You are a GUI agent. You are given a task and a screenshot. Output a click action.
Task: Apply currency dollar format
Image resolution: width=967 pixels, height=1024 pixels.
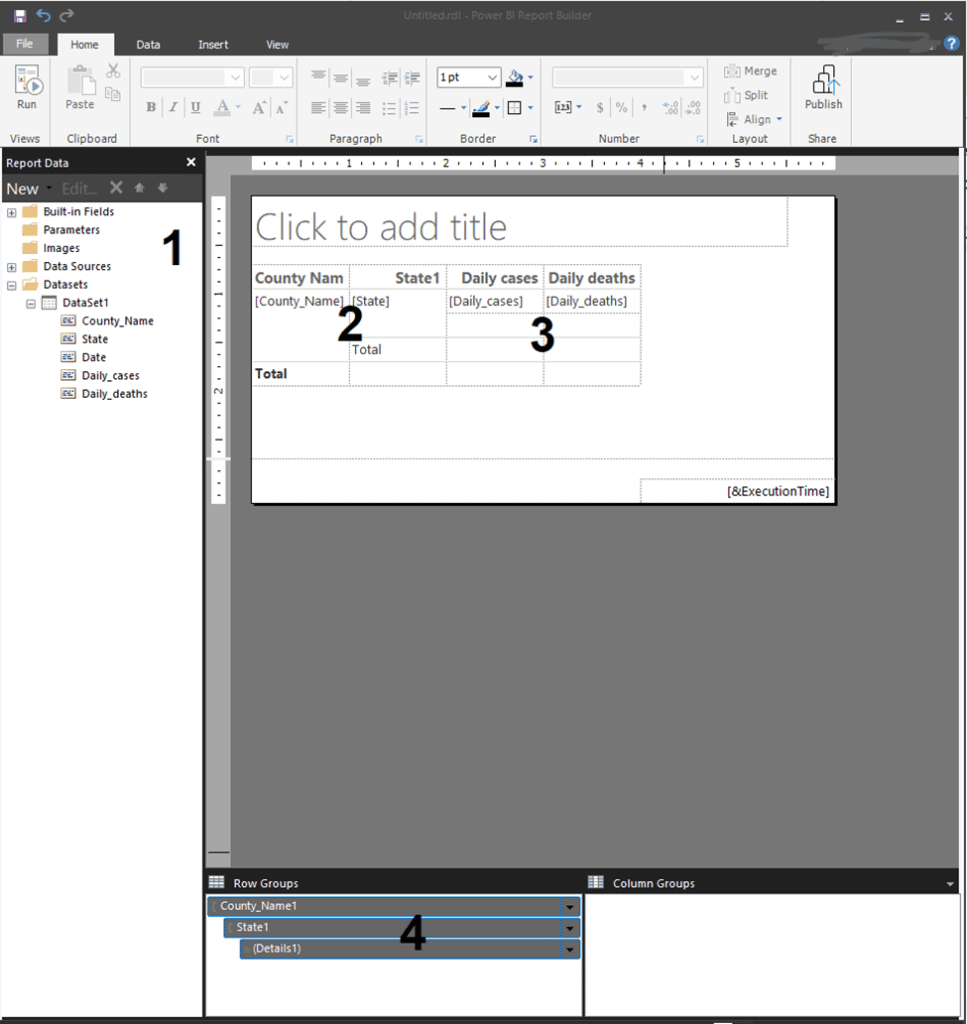(599, 108)
